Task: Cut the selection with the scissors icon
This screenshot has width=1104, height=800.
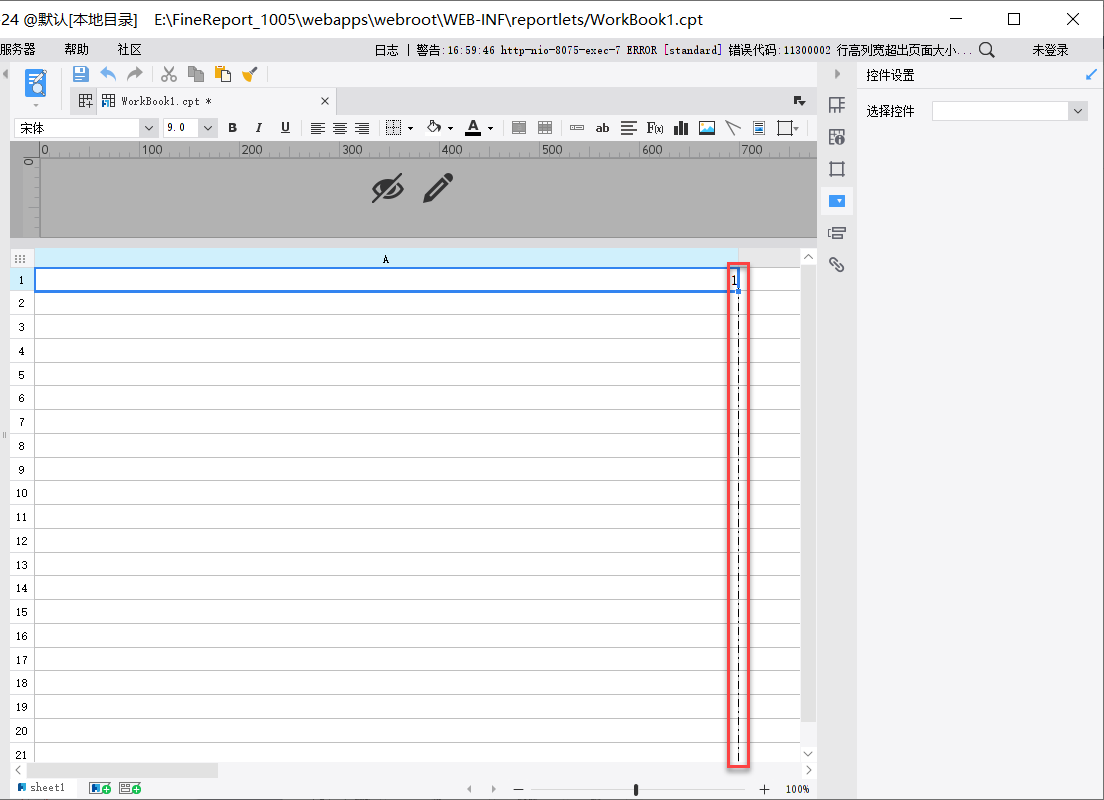Action: (x=169, y=74)
